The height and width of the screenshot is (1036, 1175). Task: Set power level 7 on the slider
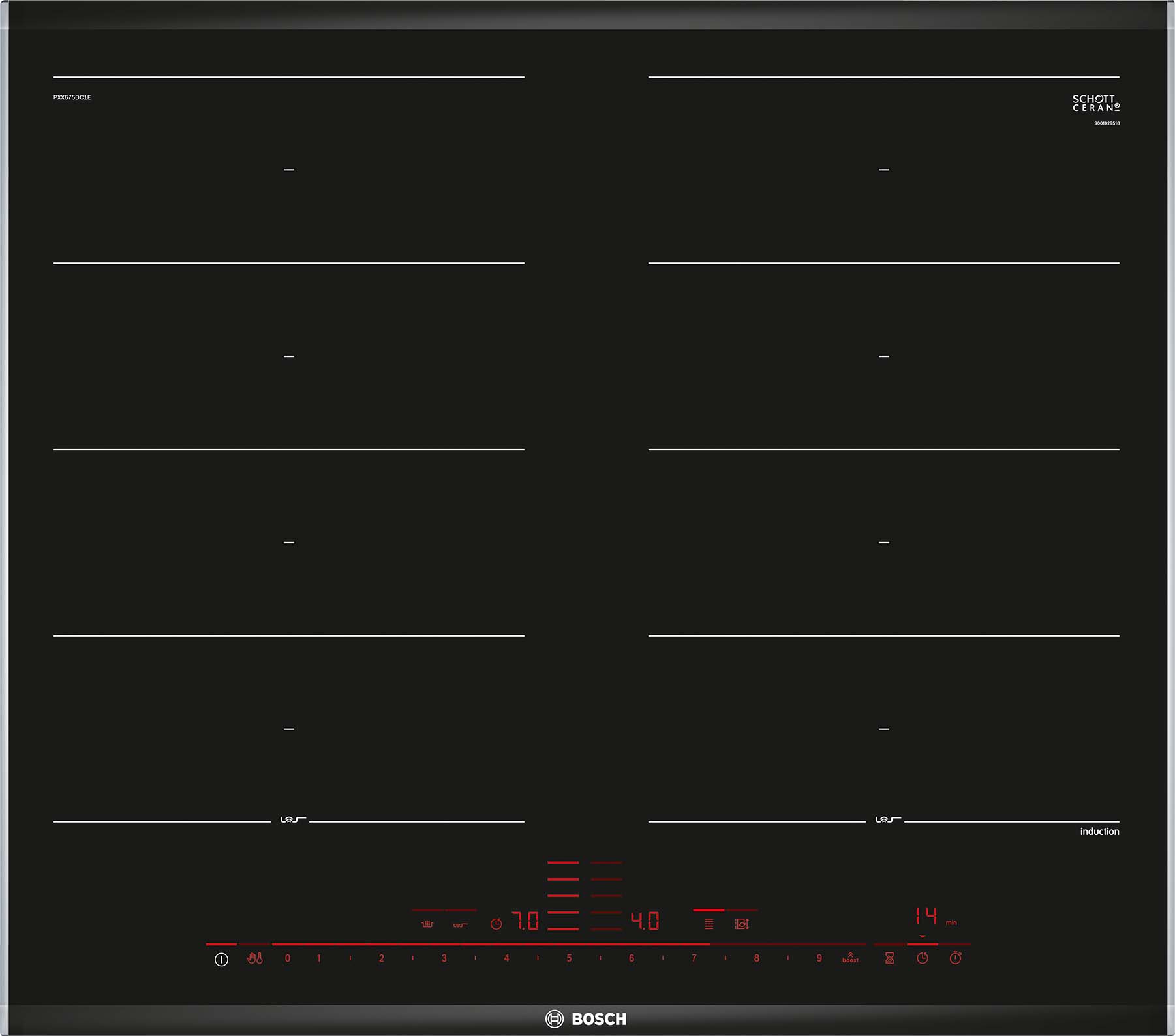(694, 958)
